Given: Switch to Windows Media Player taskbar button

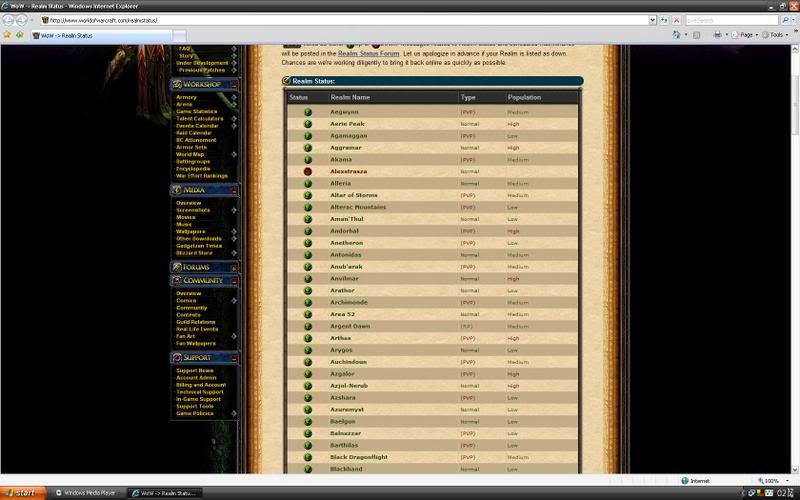Looking at the screenshot, I should 86,493.
